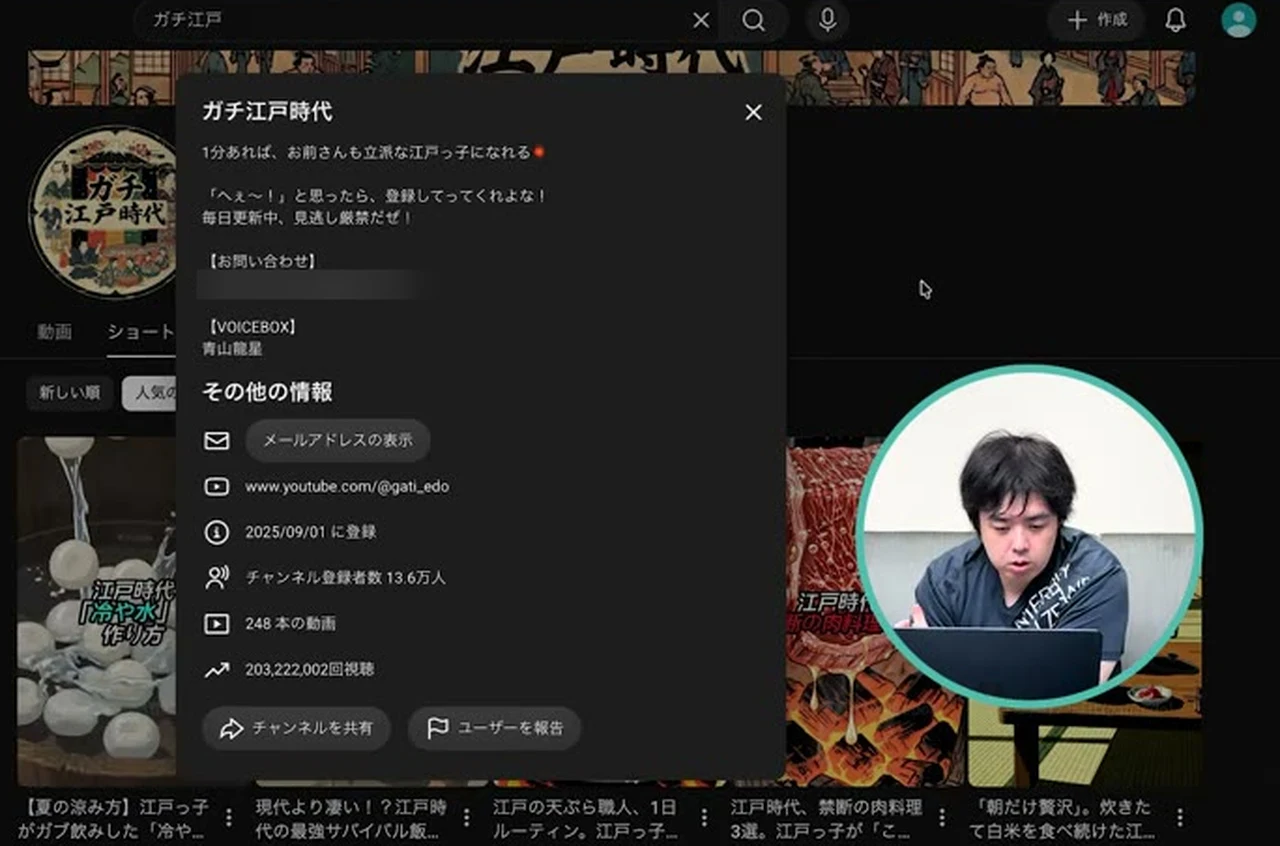Click title 「朝だけ贅沢」。炊きたて白米
The height and width of the screenshot is (846, 1280).
click(1062, 818)
